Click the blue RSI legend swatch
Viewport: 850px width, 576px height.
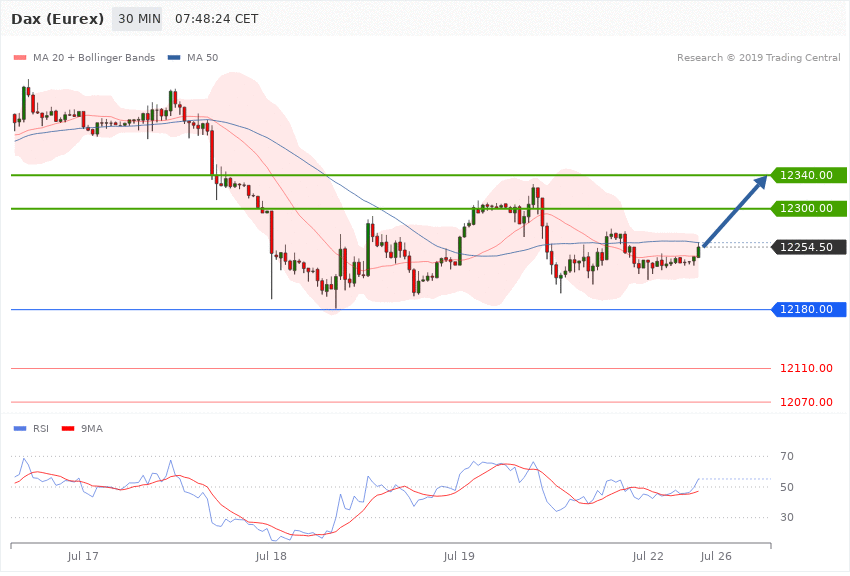pyautogui.click(x=20, y=429)
